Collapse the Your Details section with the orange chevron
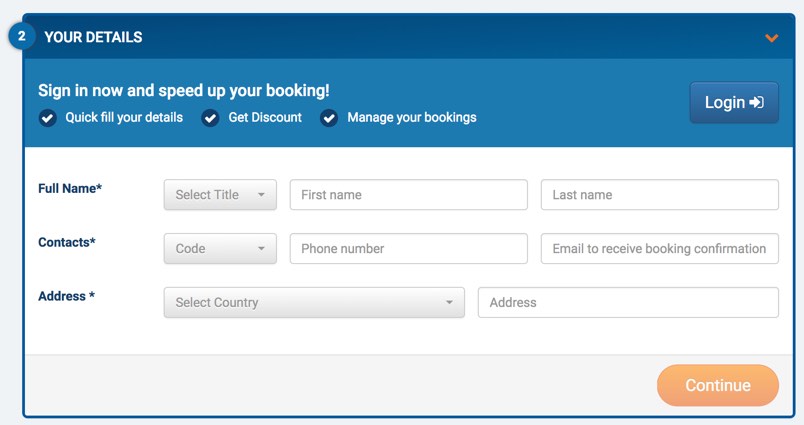The height and width of the screenshot is (425, 804). click(771, 38)
